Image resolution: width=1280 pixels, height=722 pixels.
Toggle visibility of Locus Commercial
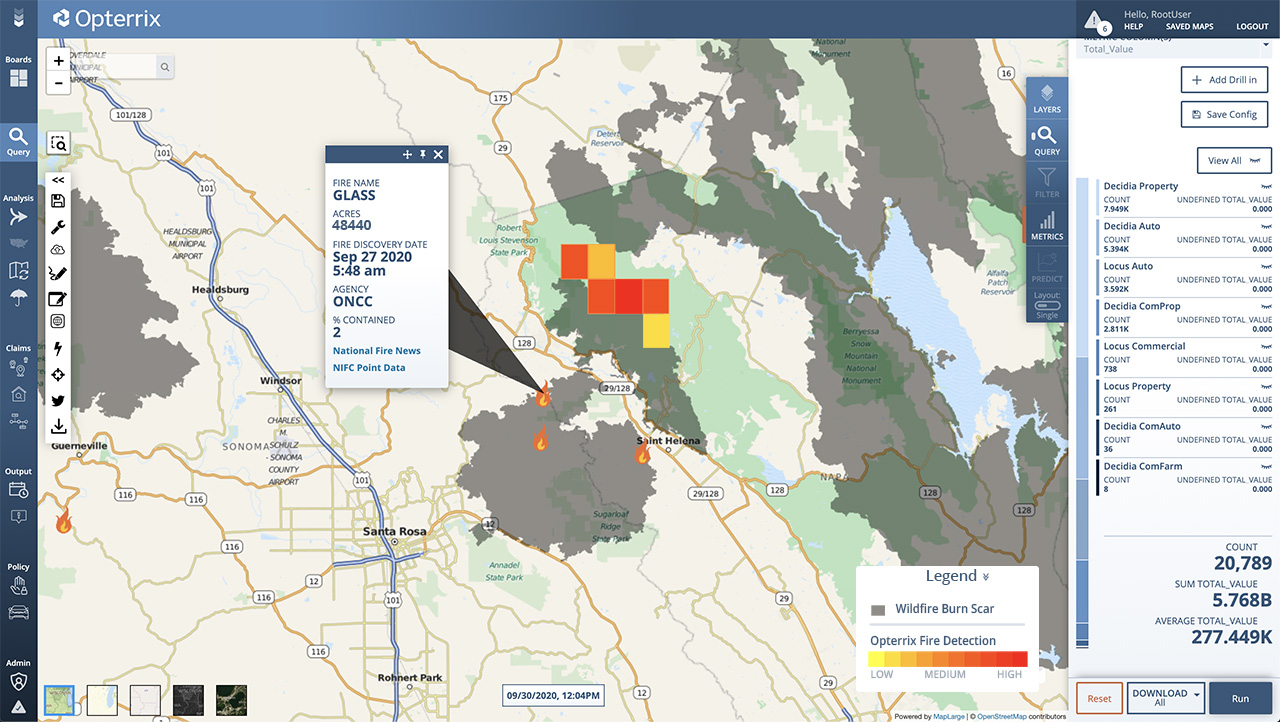coord(1266,346)
